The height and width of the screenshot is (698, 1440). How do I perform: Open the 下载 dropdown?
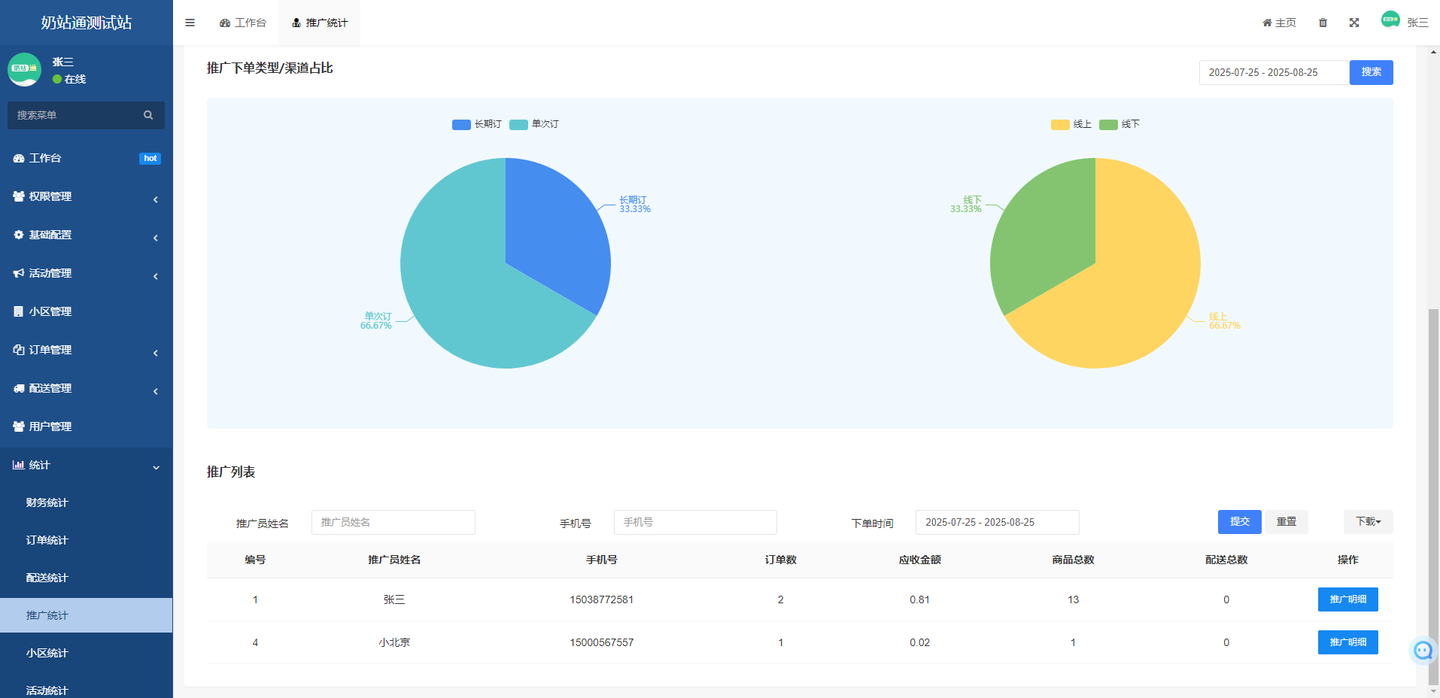1368,522
